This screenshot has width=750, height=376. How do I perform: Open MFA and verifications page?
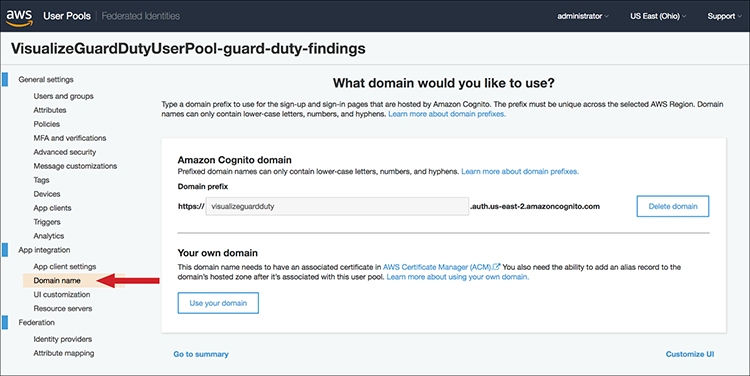(x=70, y=138)
